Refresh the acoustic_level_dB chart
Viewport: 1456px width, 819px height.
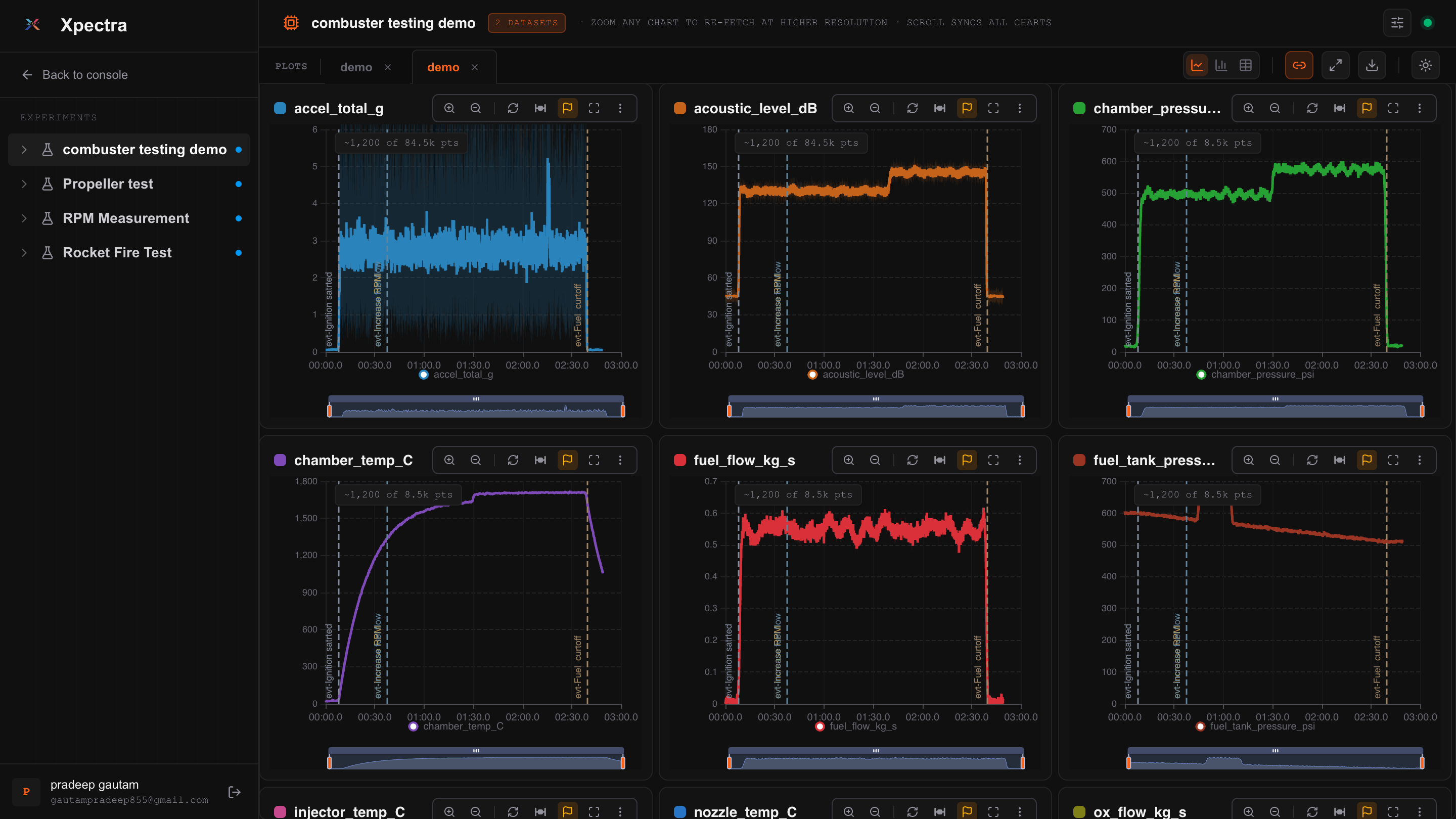pos(912,108)
